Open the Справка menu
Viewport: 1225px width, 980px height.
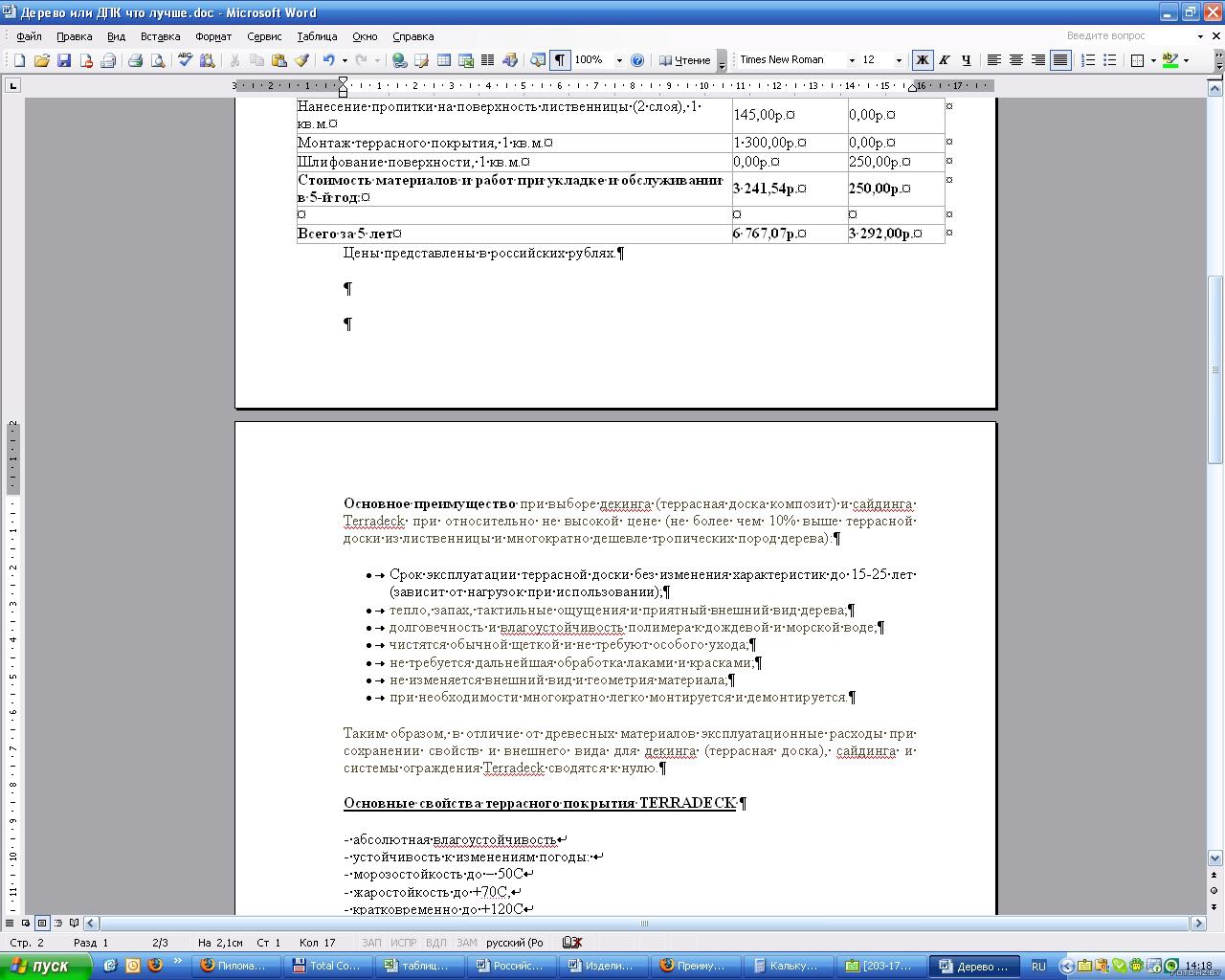(x=412, y=36)
